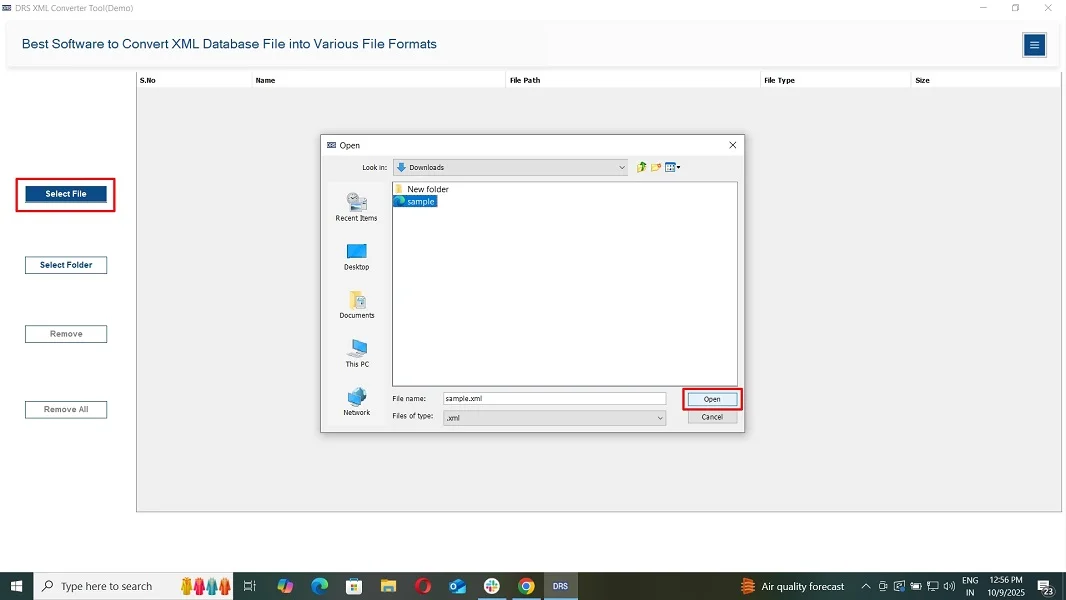Image resolution: width=1066 pixels, height=600 pixels.
Task: Jump to Desktop in the places sidebar
Action: (x=356, y=256)
